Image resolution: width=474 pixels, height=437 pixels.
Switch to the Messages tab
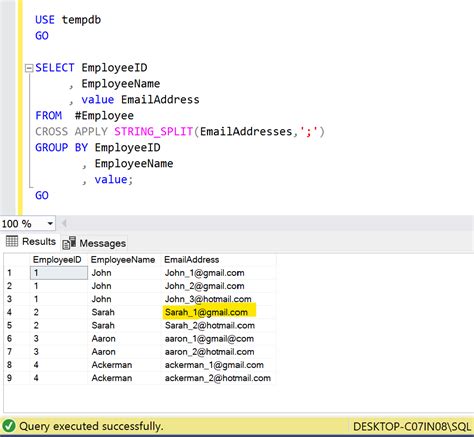click(x=95, y=243)
